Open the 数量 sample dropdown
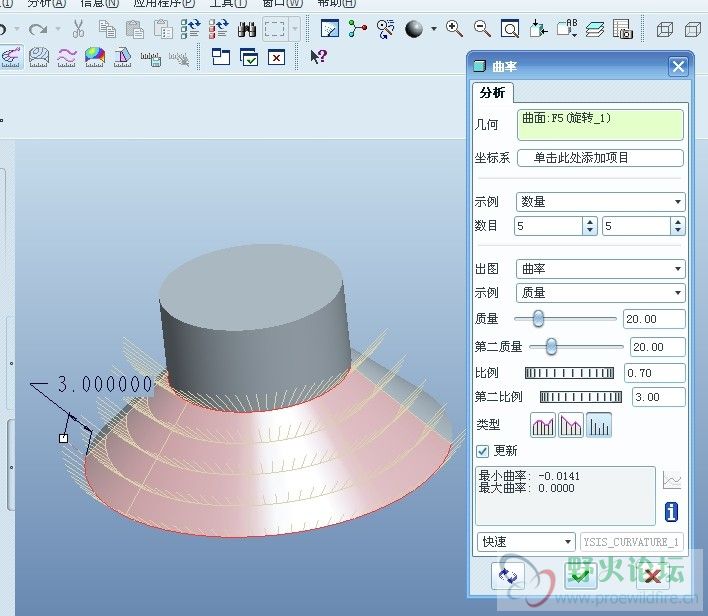The image size is (708, 616). point(601,201)
